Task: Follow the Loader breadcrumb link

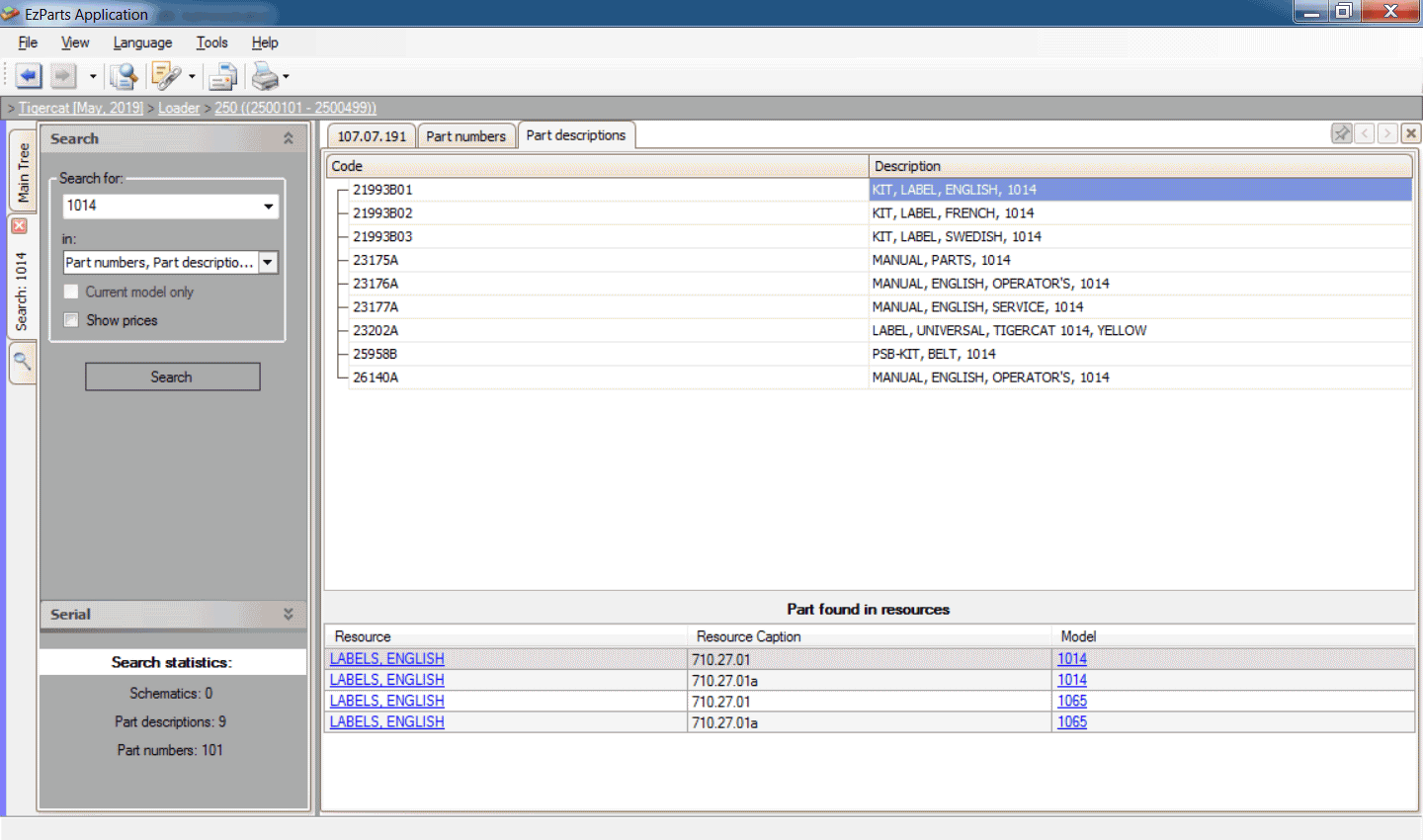Action: pos(179,108)
